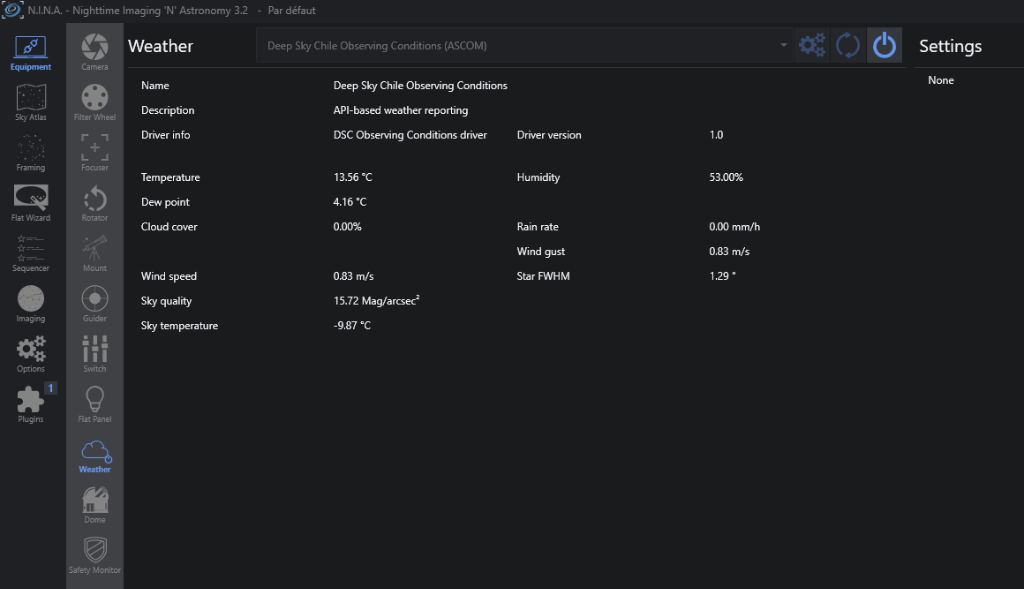The width and height of the screenshot is (1024, 589).
Task: Open the Sequencer section
Action: (31, 254)
